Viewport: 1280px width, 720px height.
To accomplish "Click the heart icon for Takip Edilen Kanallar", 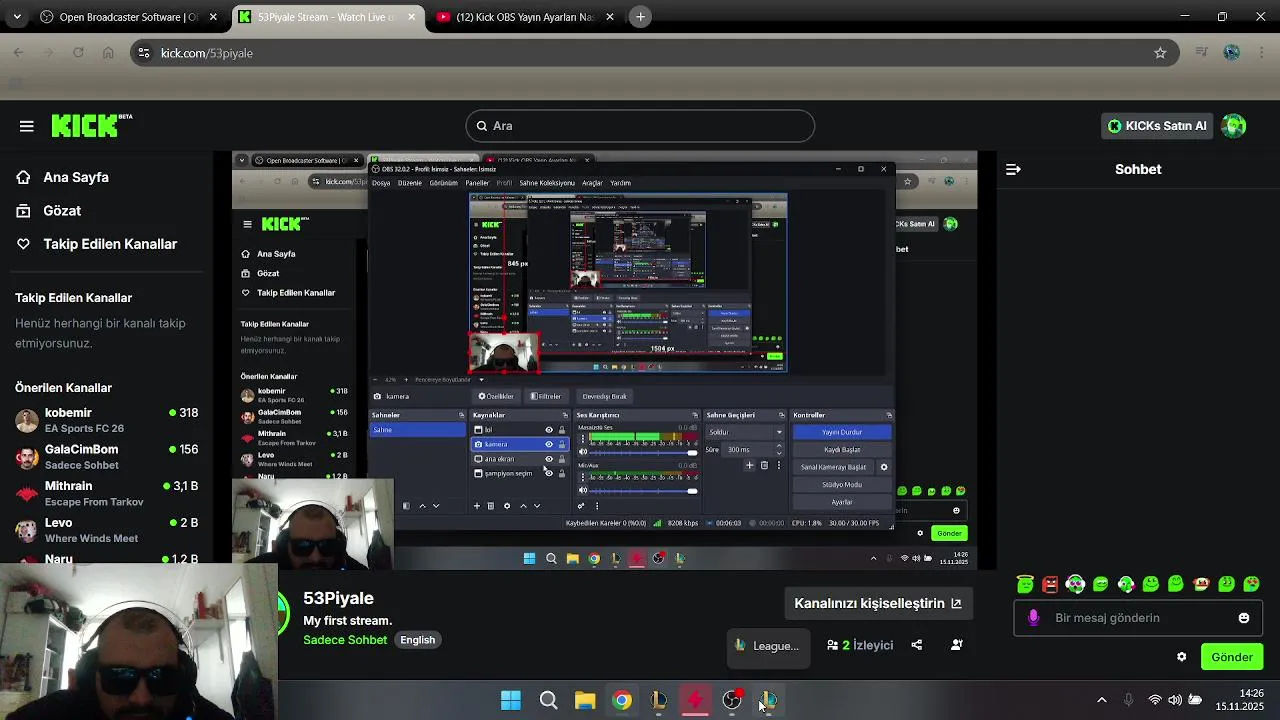I will (23, 244).
